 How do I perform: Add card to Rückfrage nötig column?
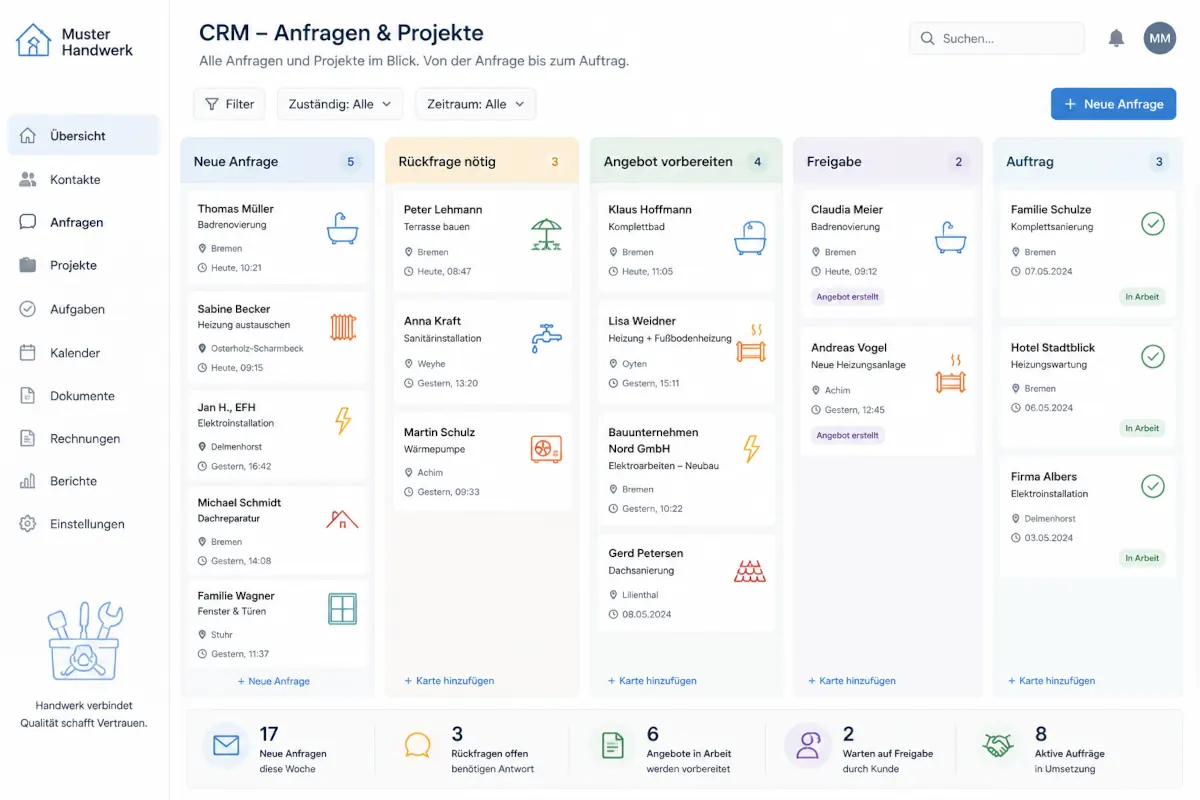[x=449, y=681]
